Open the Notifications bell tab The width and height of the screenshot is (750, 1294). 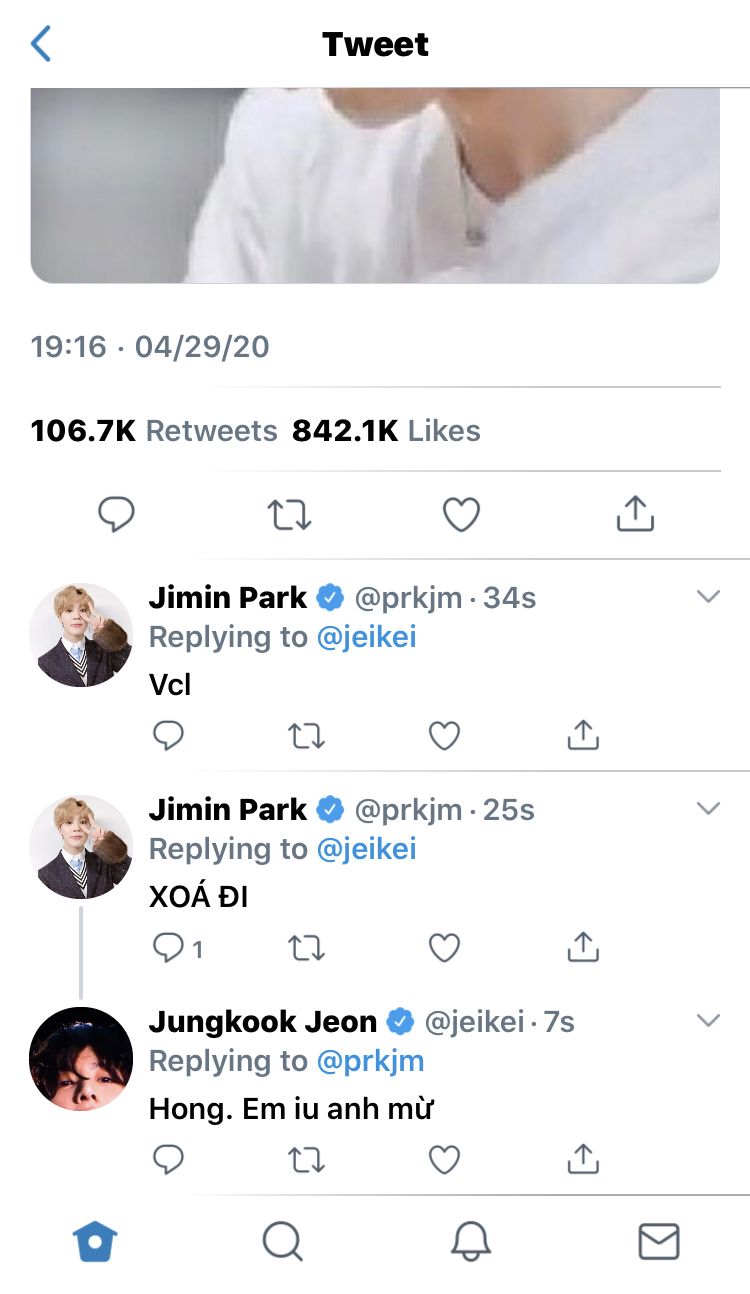click(471, 1242)
